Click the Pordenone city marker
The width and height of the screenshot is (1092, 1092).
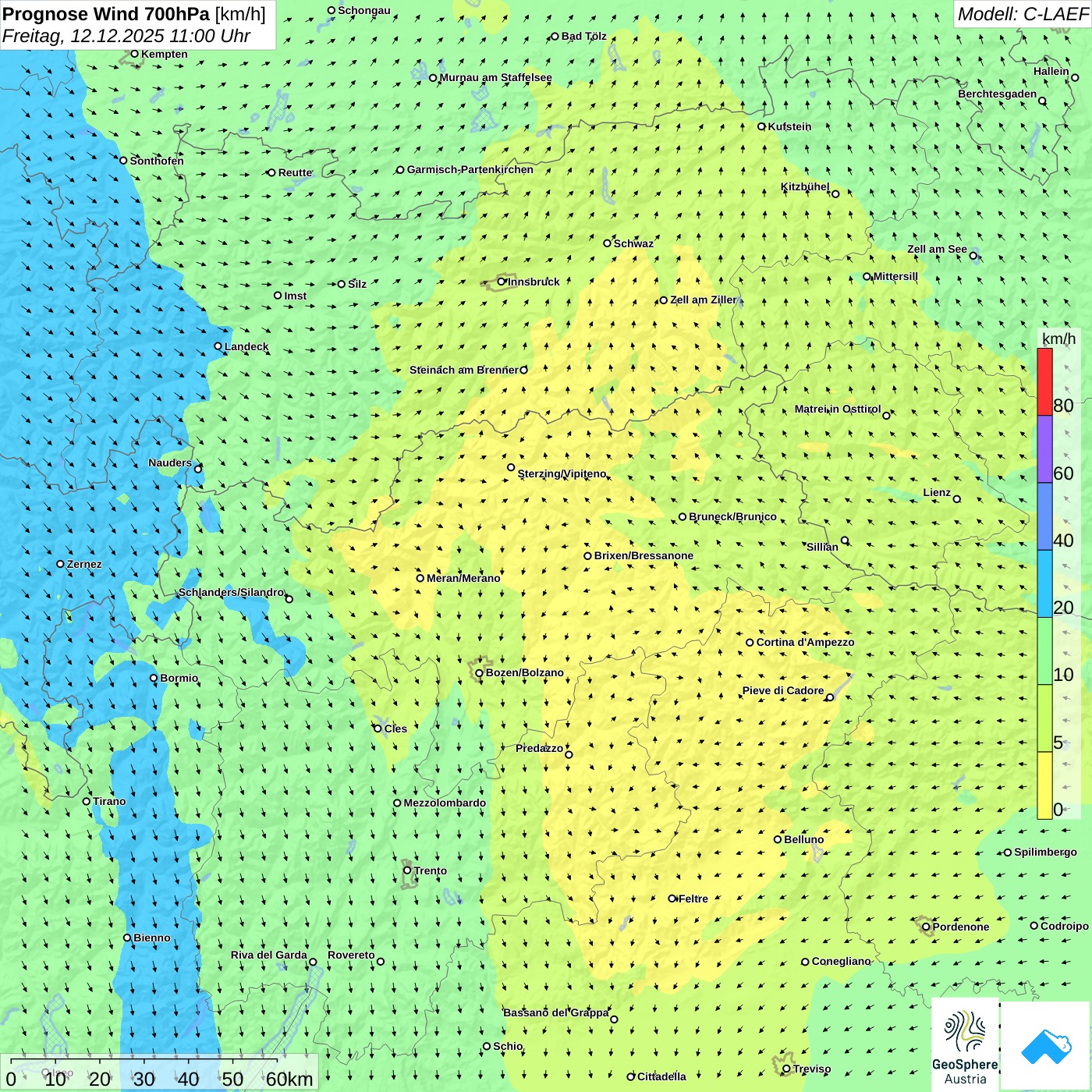tap(926, 927)
